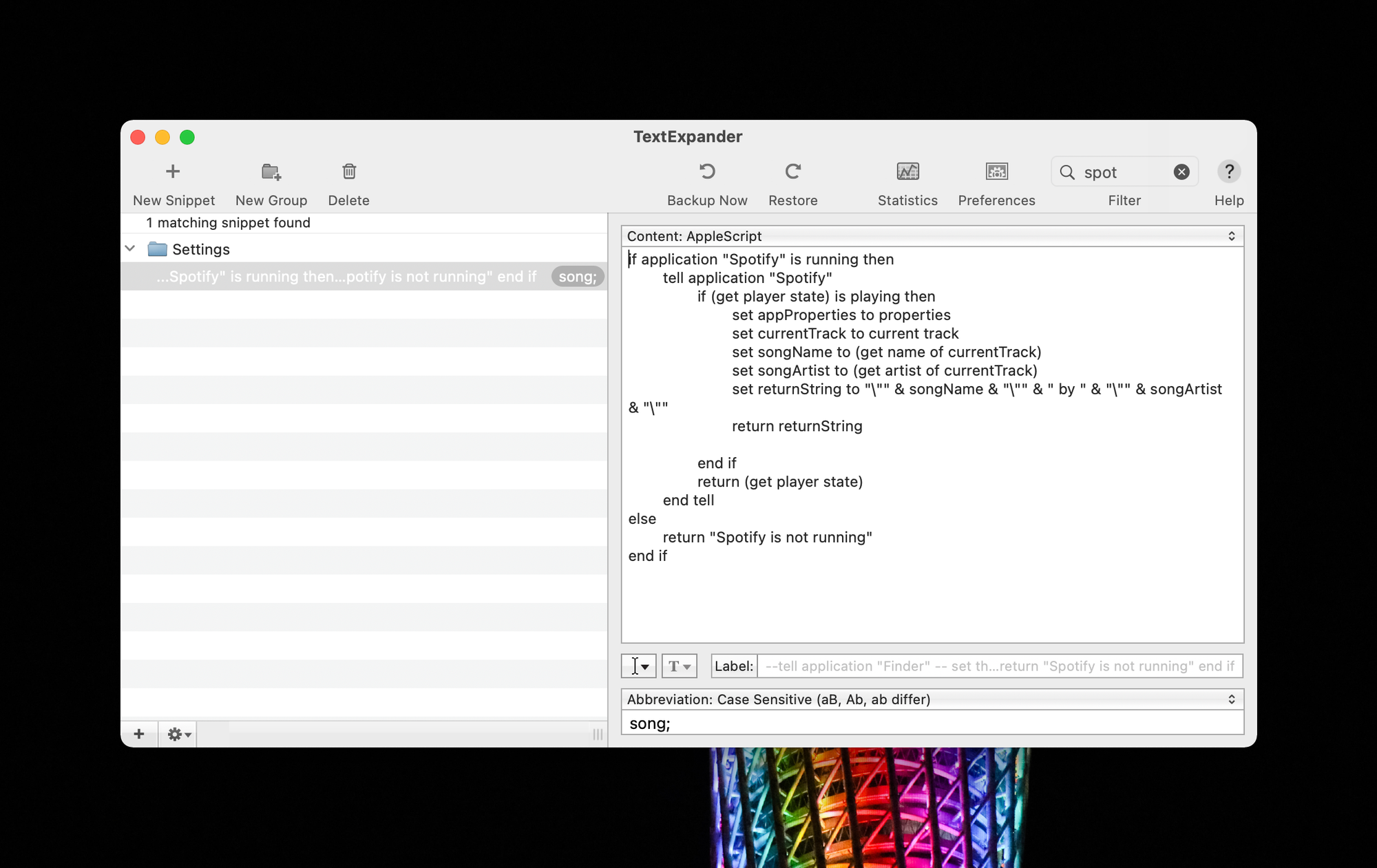Click the Delete trash icon

click(x=349, y=171)
